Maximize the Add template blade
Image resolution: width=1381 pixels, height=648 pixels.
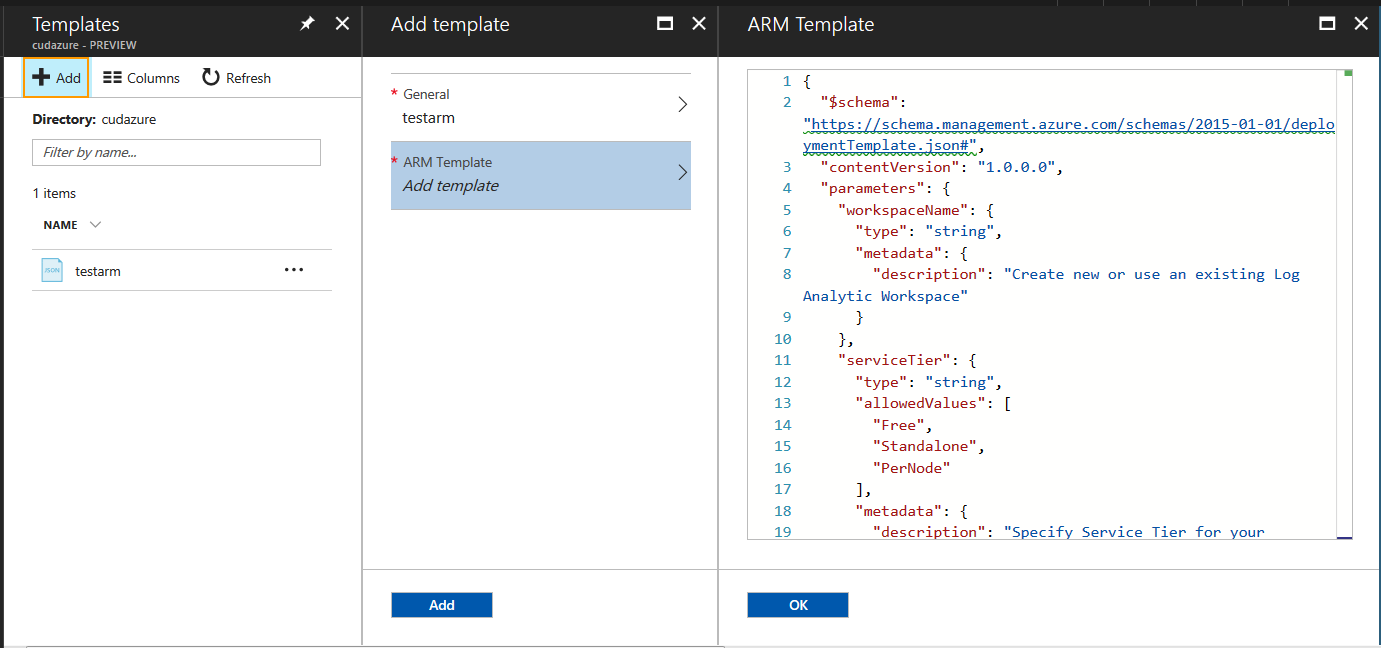pyautogui.click(x=665, y=23)
